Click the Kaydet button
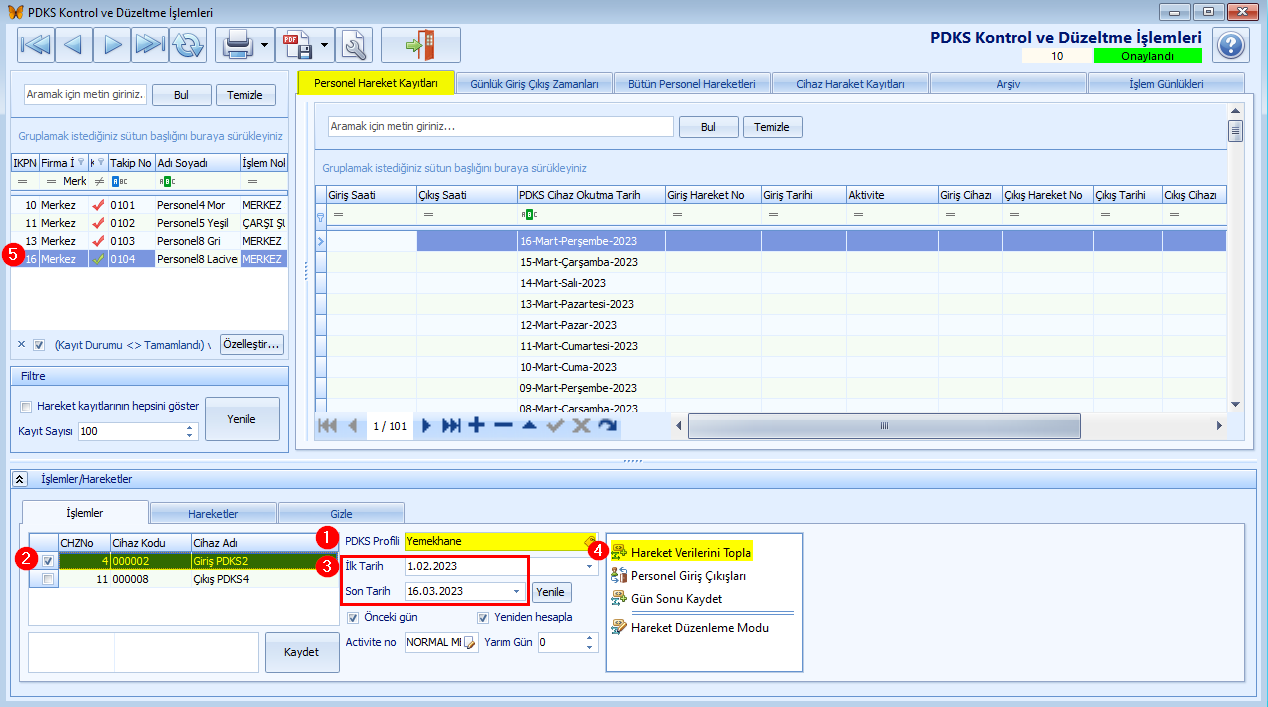The image size is (1268, 707). [x=301, y=652]
